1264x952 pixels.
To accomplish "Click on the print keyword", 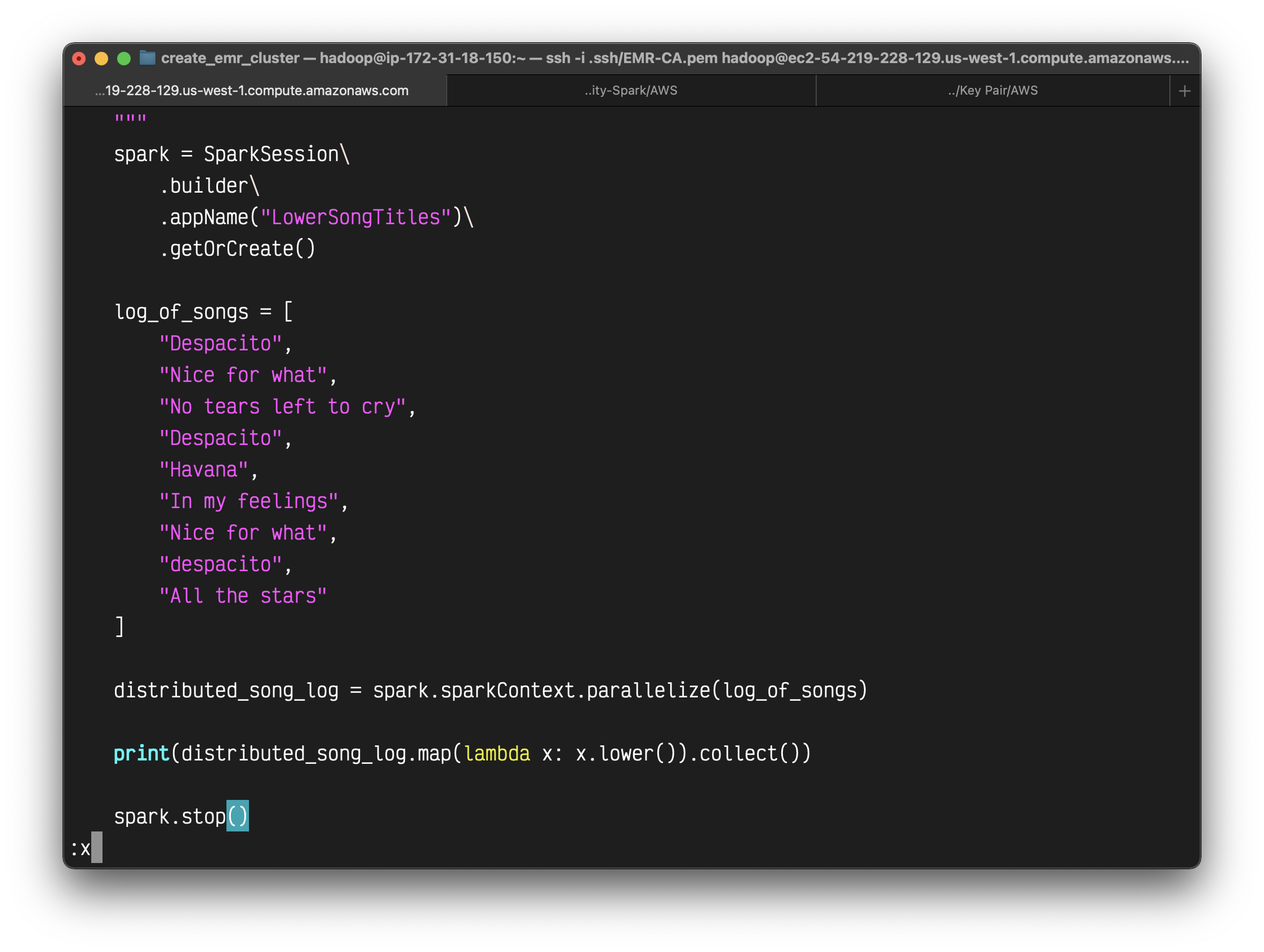I will coord(141,753).
